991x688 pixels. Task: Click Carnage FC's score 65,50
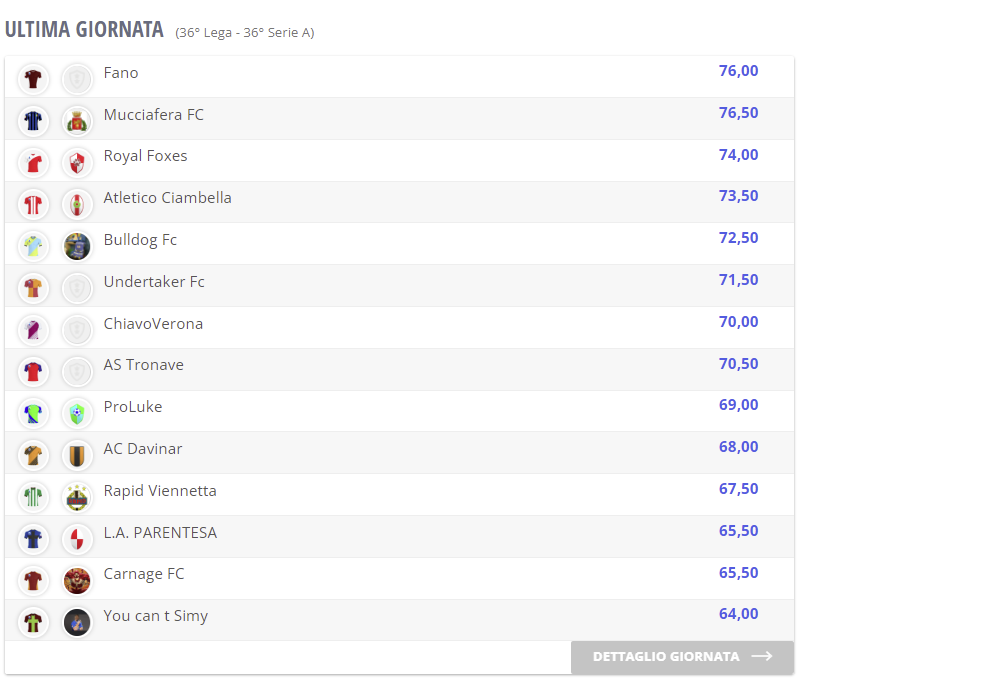pos(738,572)
